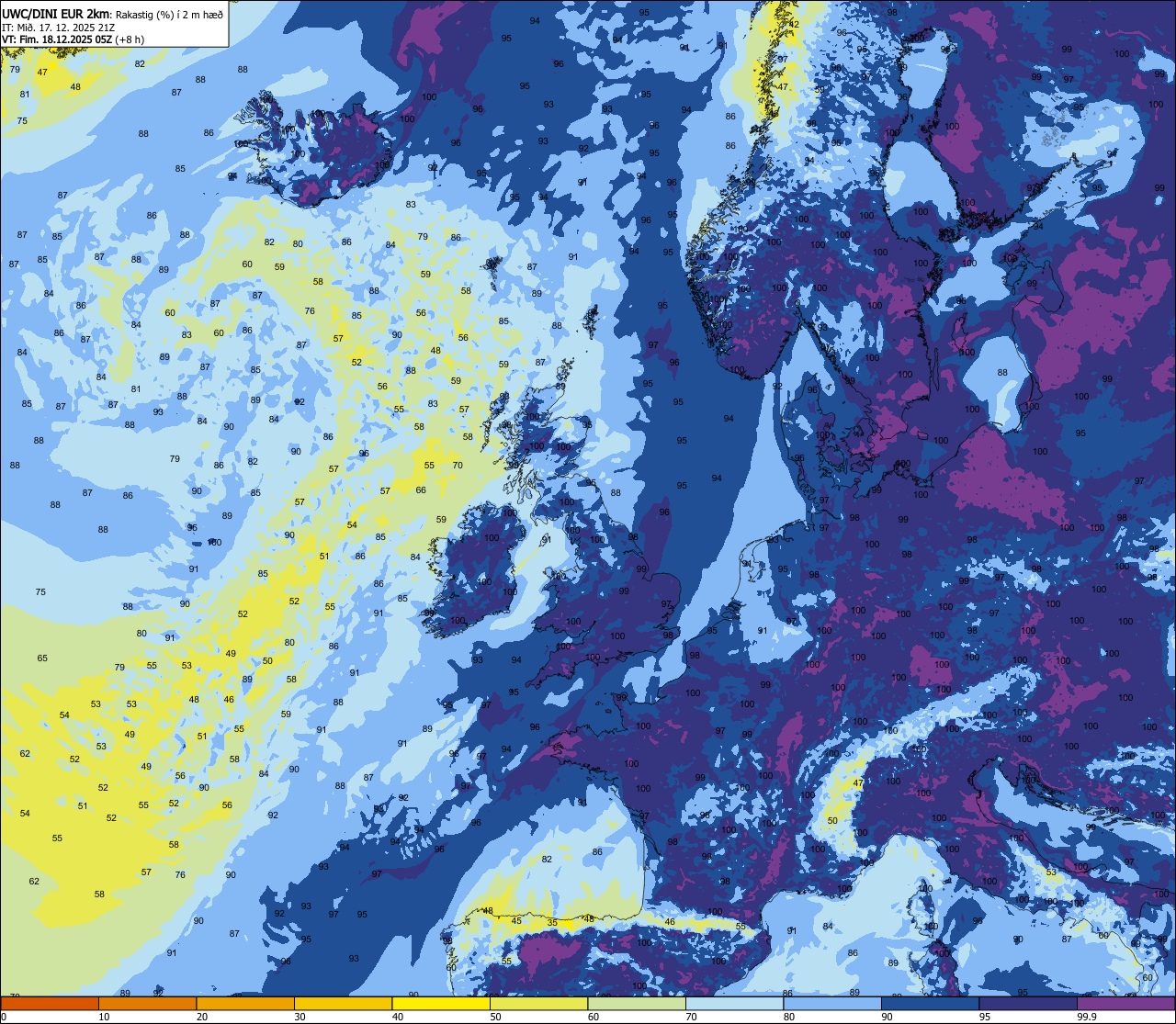The height and width of the screenshot is (1024, 1176).
Task: Select the 95–99.9 indigo legend swatch
Action: click(1028, 1003)
